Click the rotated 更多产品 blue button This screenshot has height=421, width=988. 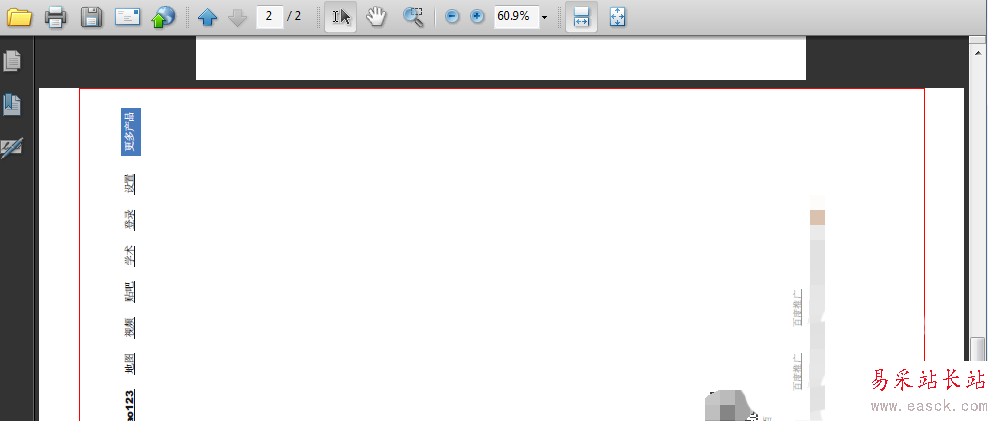pos(130,132)
